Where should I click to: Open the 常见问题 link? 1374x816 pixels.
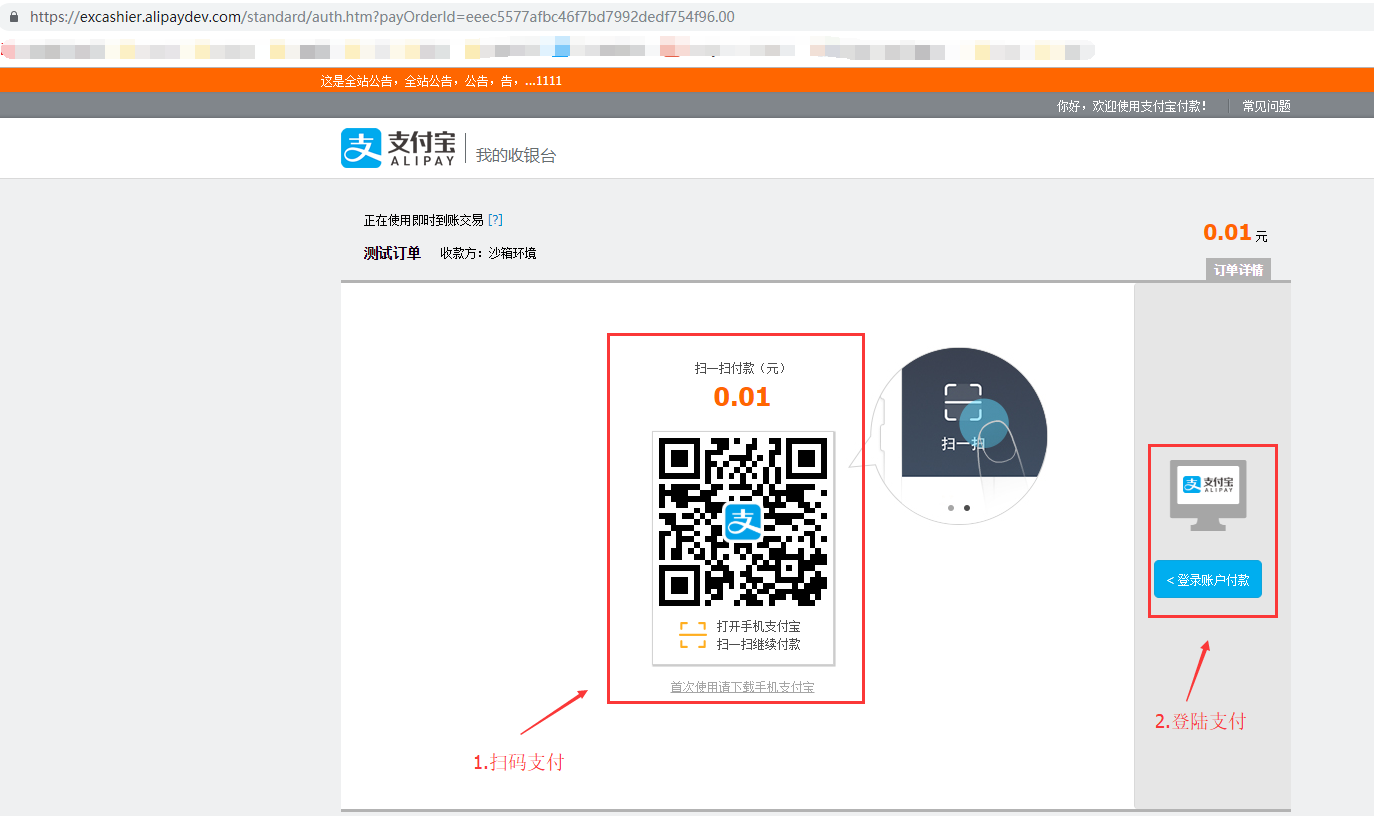click(1266, 106)
